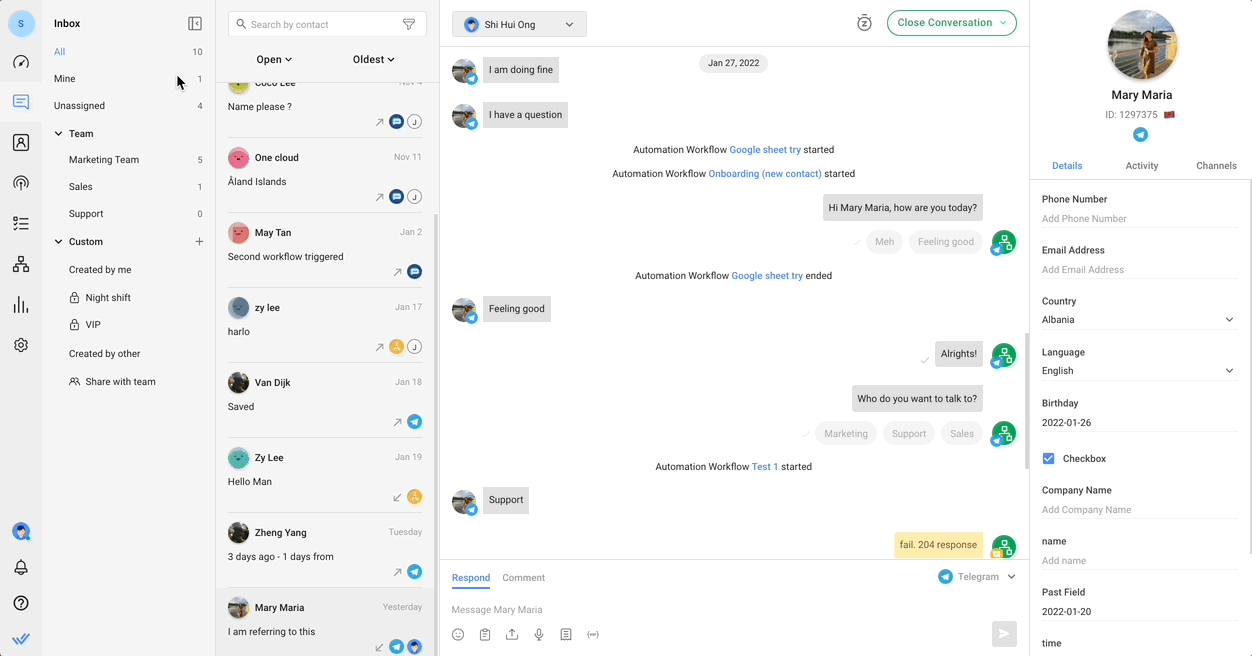
Task: Collapse the Team section in Inbox
Action: (x=59, y=134)
